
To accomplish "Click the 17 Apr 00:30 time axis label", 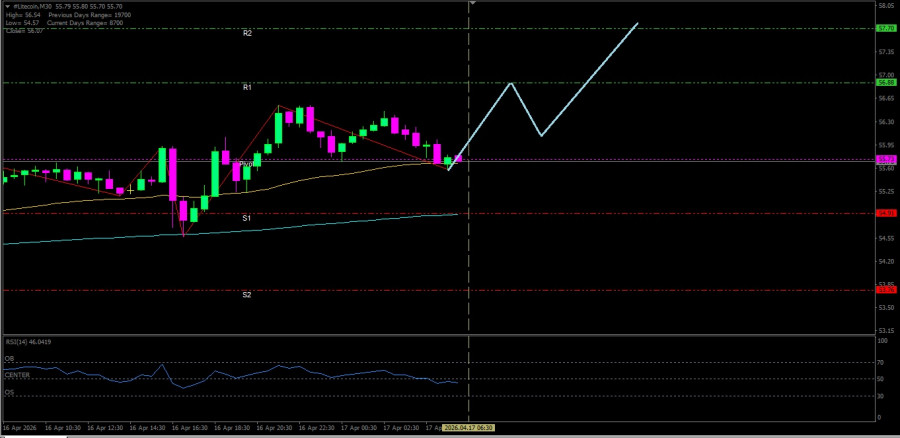I will tap(360, 428).
